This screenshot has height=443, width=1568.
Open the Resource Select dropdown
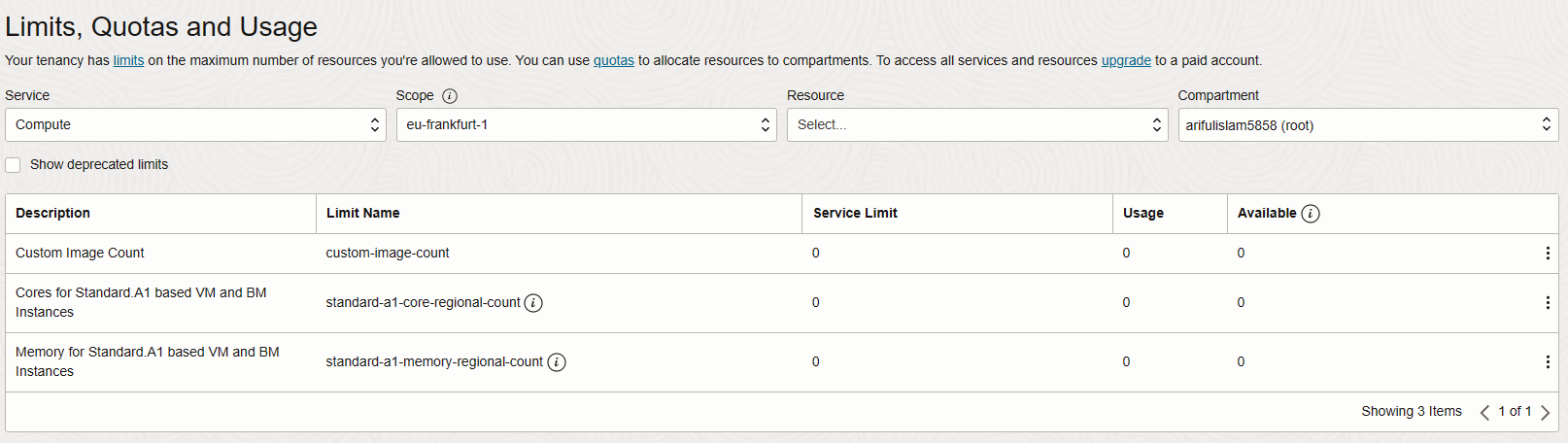(x=977, y=124)
